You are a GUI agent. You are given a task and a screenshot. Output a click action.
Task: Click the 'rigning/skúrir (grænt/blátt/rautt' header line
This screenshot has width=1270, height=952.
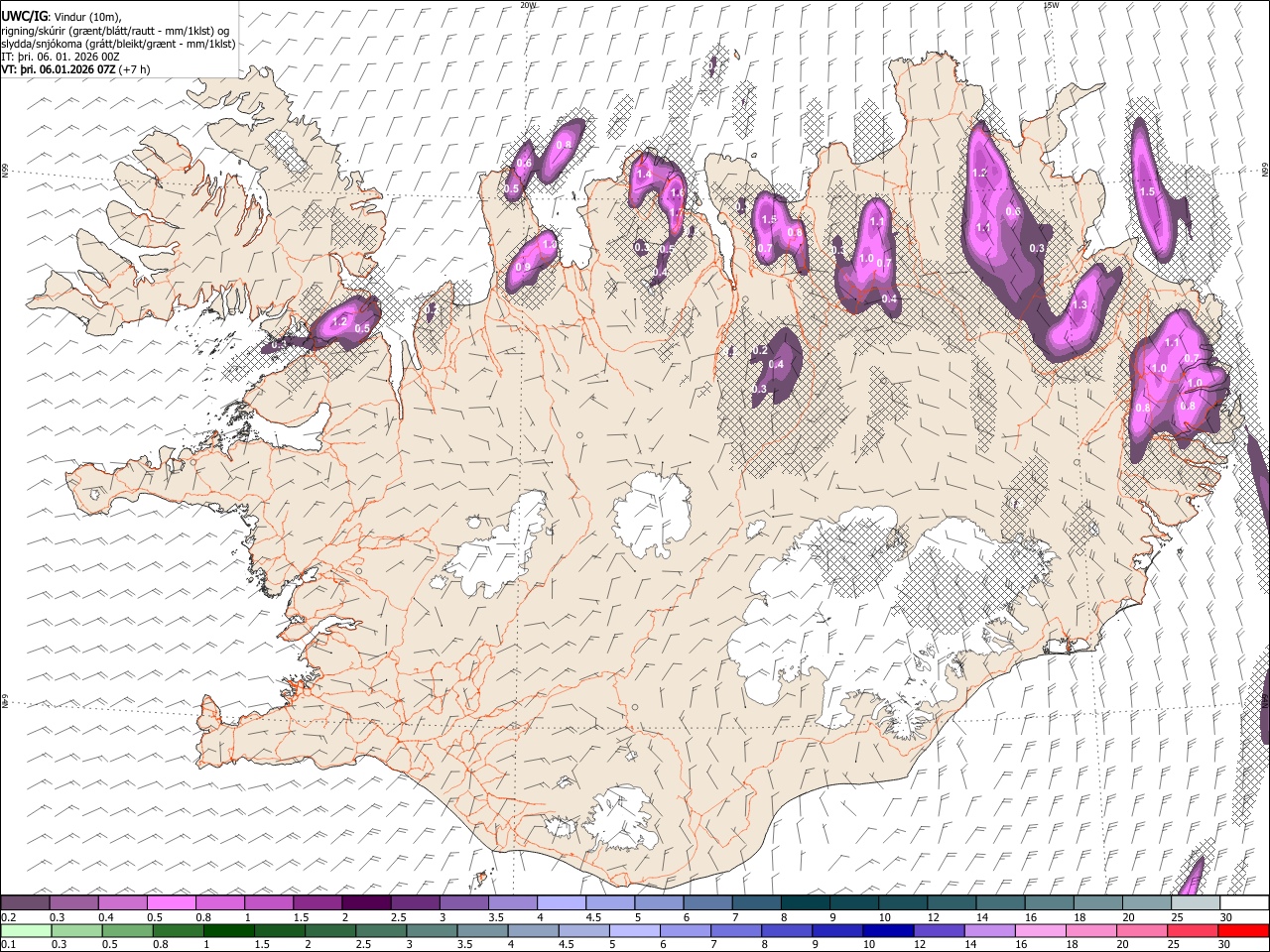(114, 31)
